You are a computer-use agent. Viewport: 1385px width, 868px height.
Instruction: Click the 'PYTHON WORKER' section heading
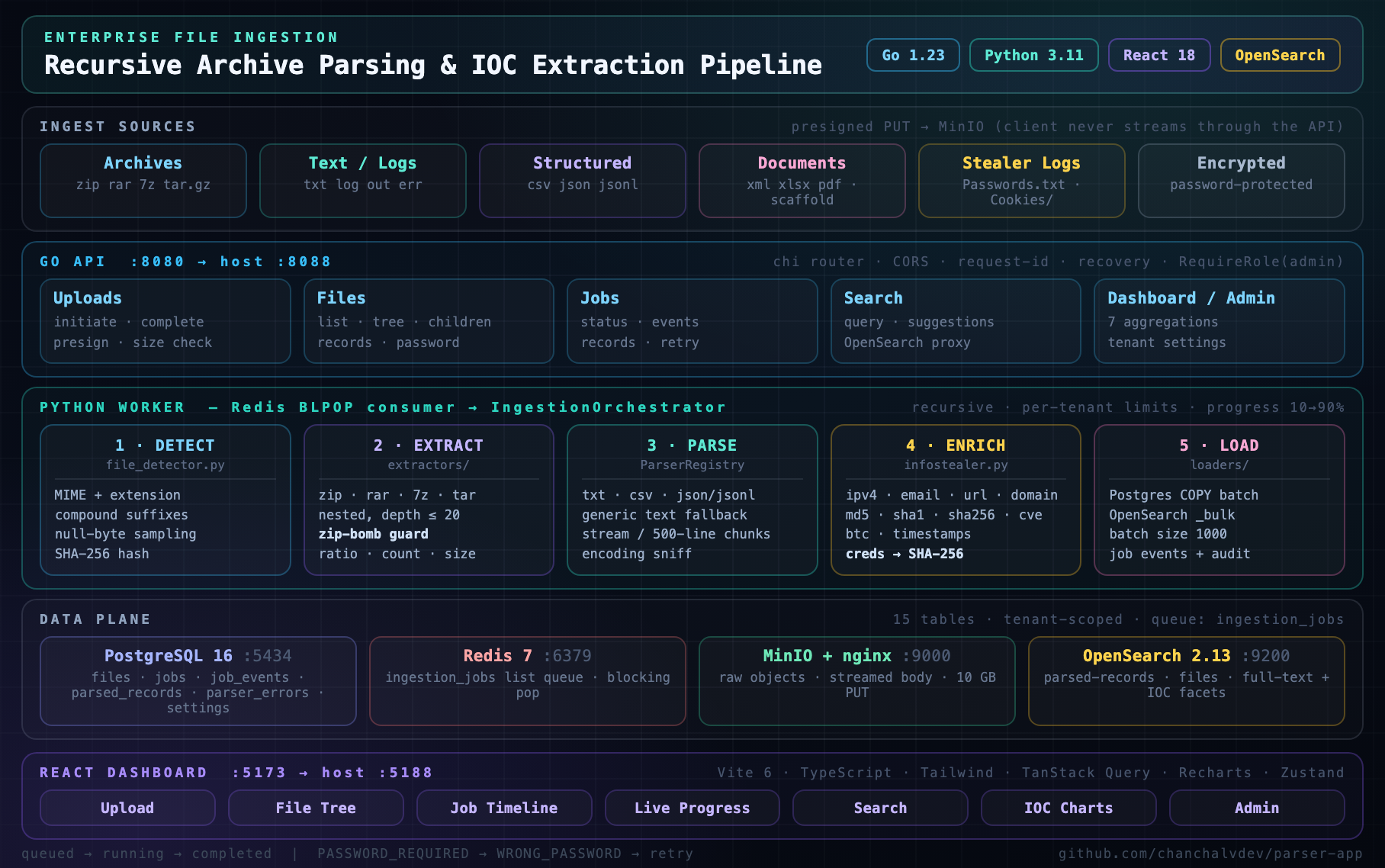112,407
